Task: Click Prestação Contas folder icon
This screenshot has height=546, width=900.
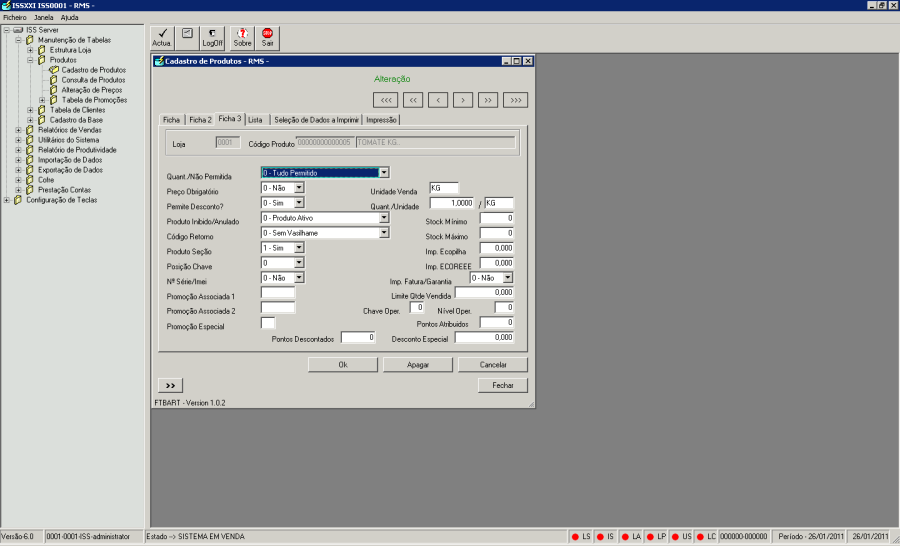Action: (x=30, y=190)
